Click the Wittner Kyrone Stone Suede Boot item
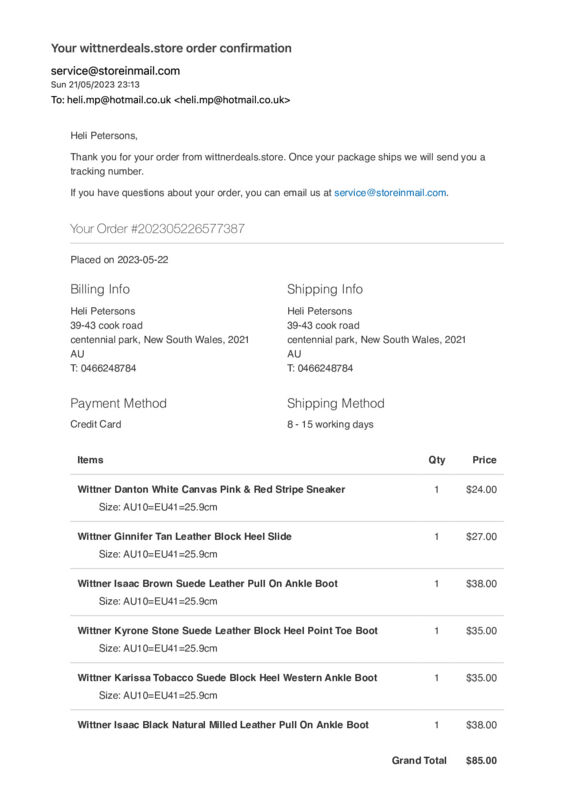 pyautogui.click(x=228, y=631)
